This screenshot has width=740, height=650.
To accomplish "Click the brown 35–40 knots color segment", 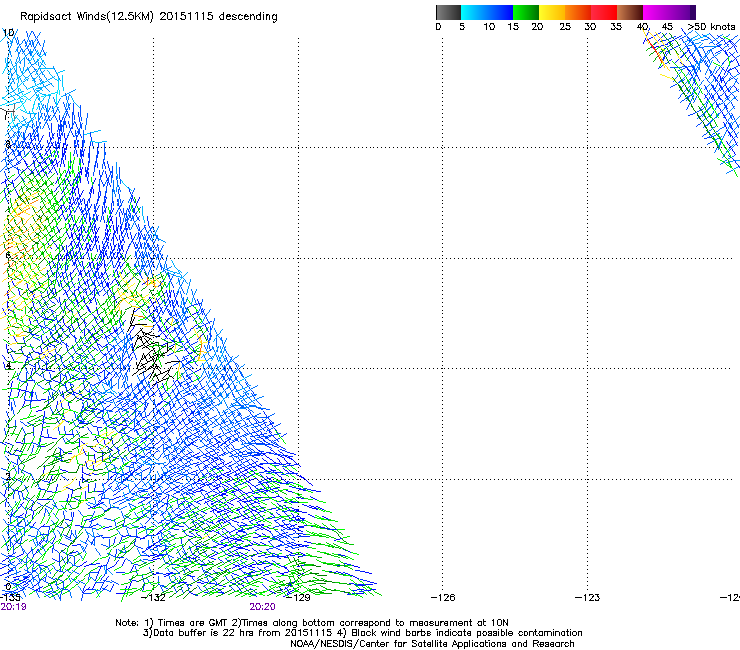I will tap(630, 12).
